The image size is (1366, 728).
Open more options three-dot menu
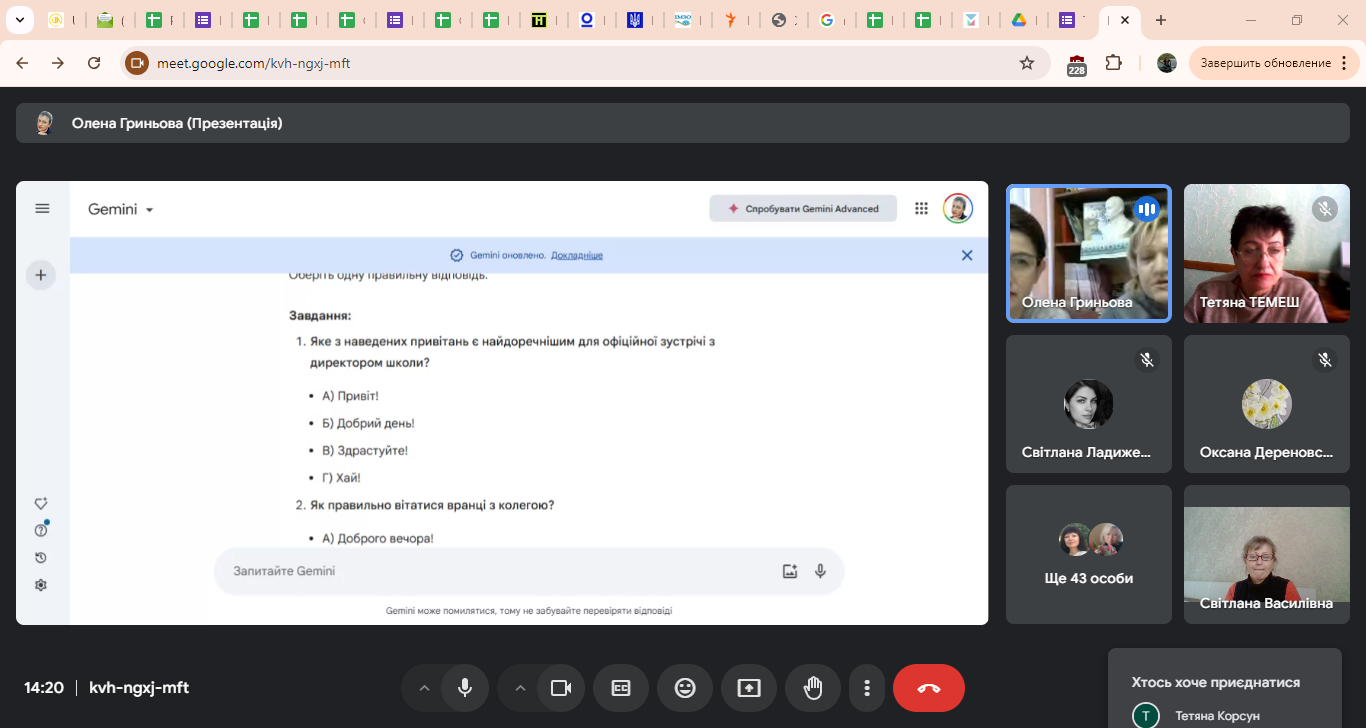(x=867, y=688)
